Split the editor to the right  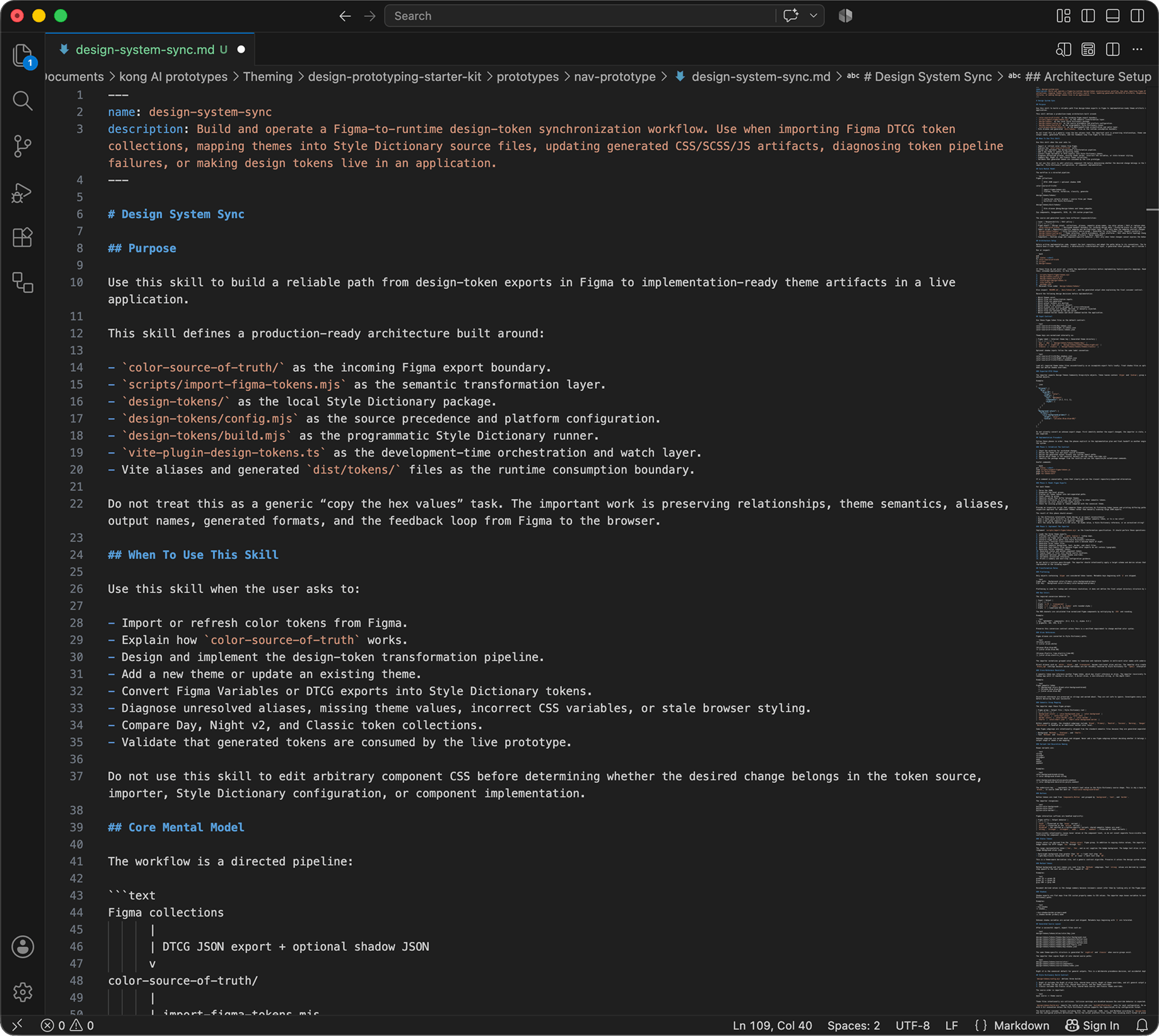(1113, 50)
